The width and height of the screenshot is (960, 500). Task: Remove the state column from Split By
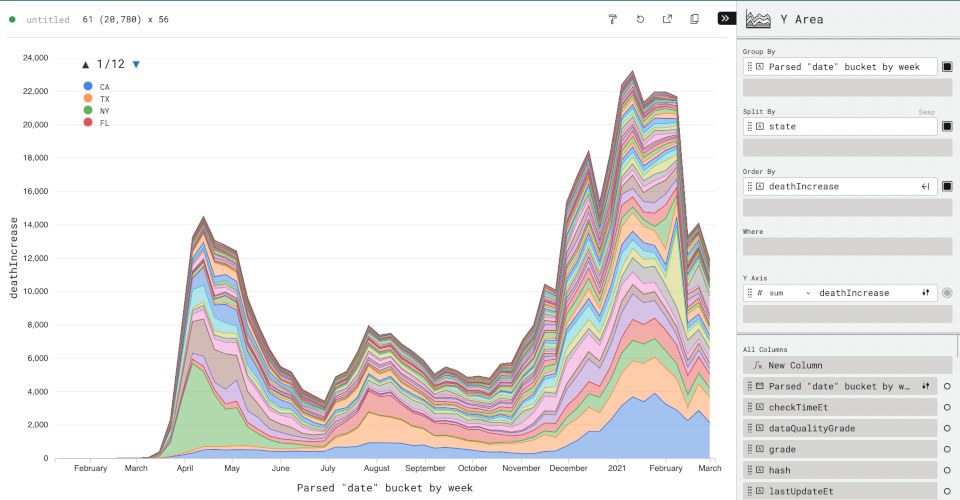pyautogui.click(x=947, y=127)
